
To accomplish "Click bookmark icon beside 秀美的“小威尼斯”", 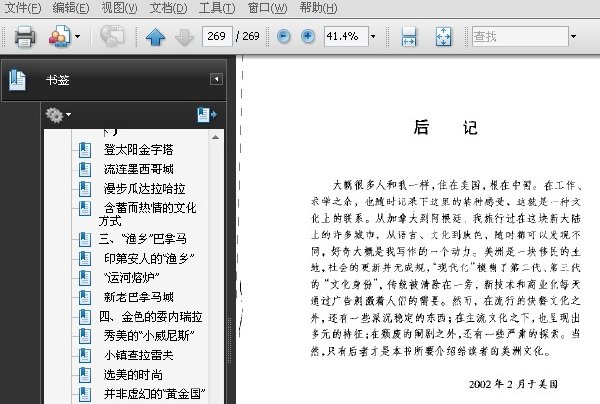I will click(85, 336).
